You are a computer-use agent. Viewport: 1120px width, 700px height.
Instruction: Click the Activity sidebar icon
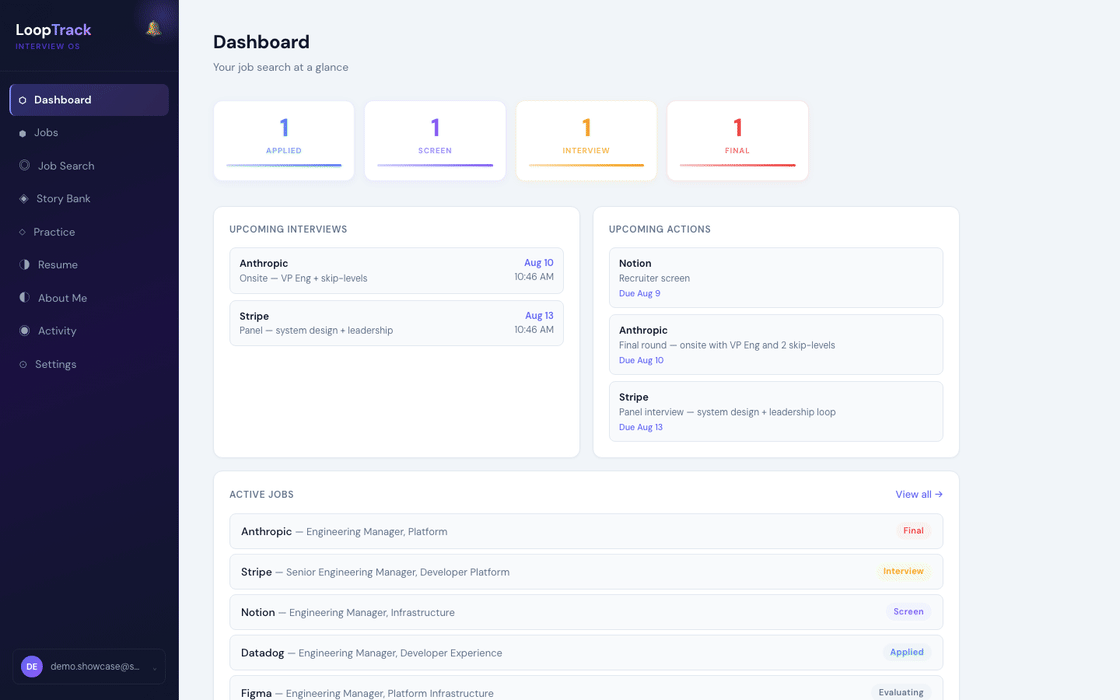(24, 331)
